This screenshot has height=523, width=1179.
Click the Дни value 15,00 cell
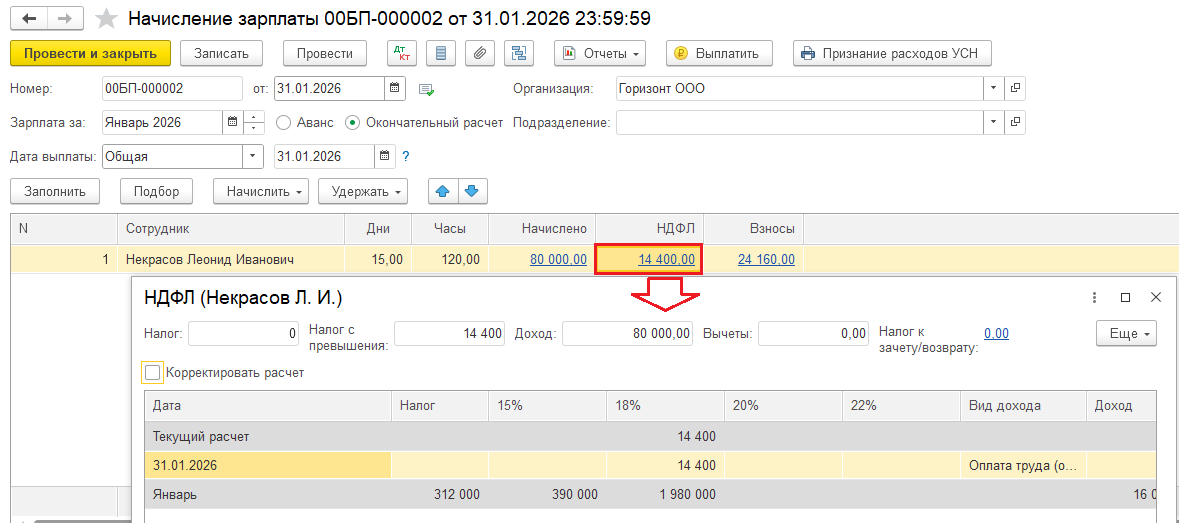[x=378, y=259]
